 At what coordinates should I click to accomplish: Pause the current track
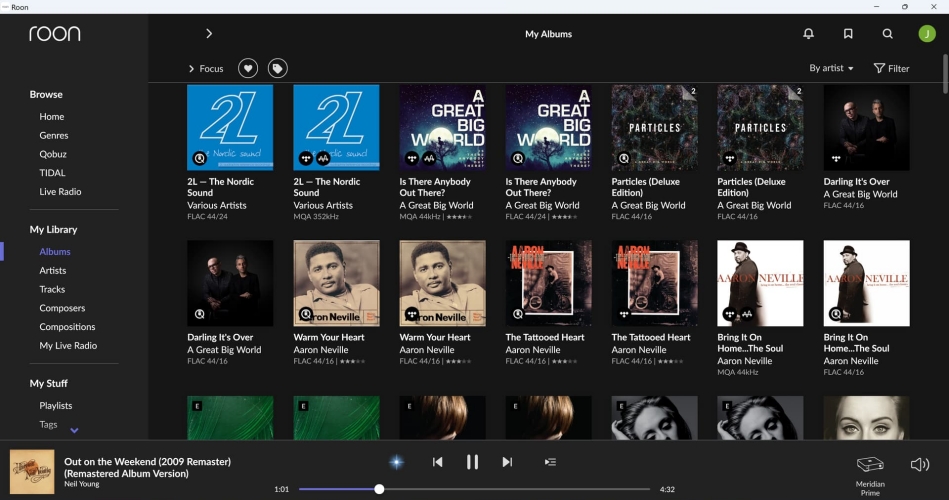pyautogui.click(x=472, y=462)
